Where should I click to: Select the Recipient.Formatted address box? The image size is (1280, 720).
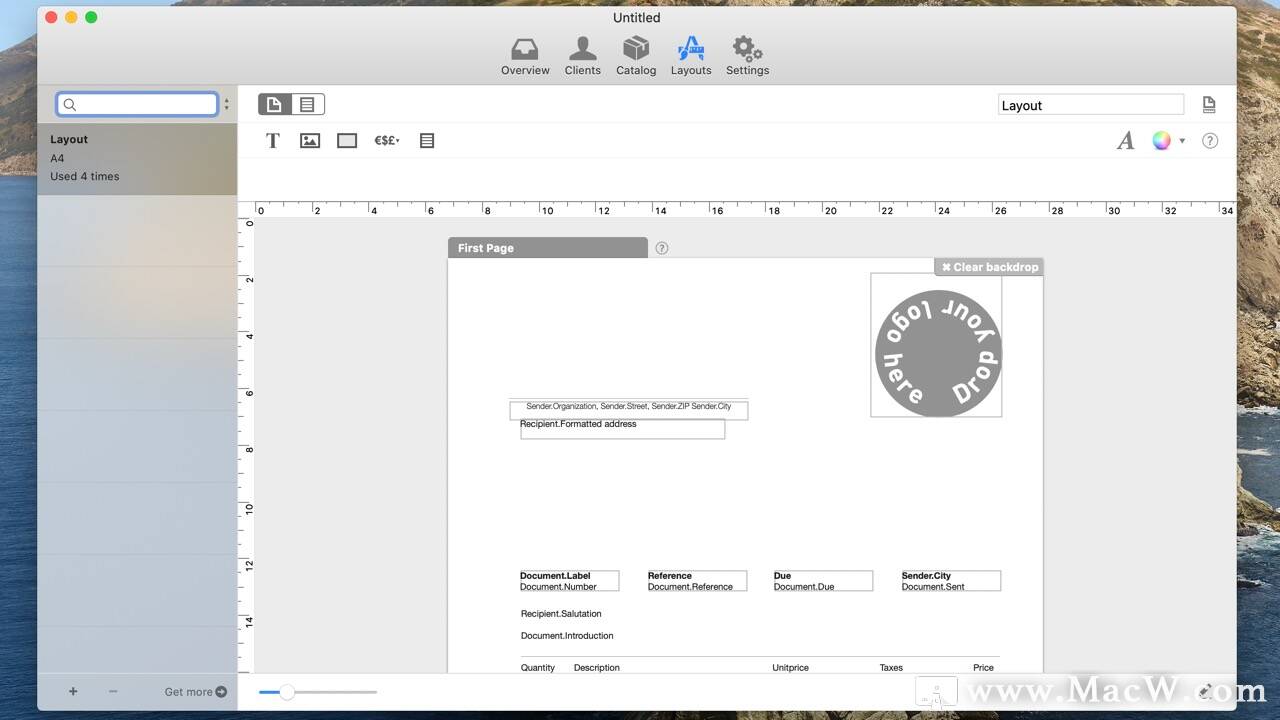click(x=622, y=428)
